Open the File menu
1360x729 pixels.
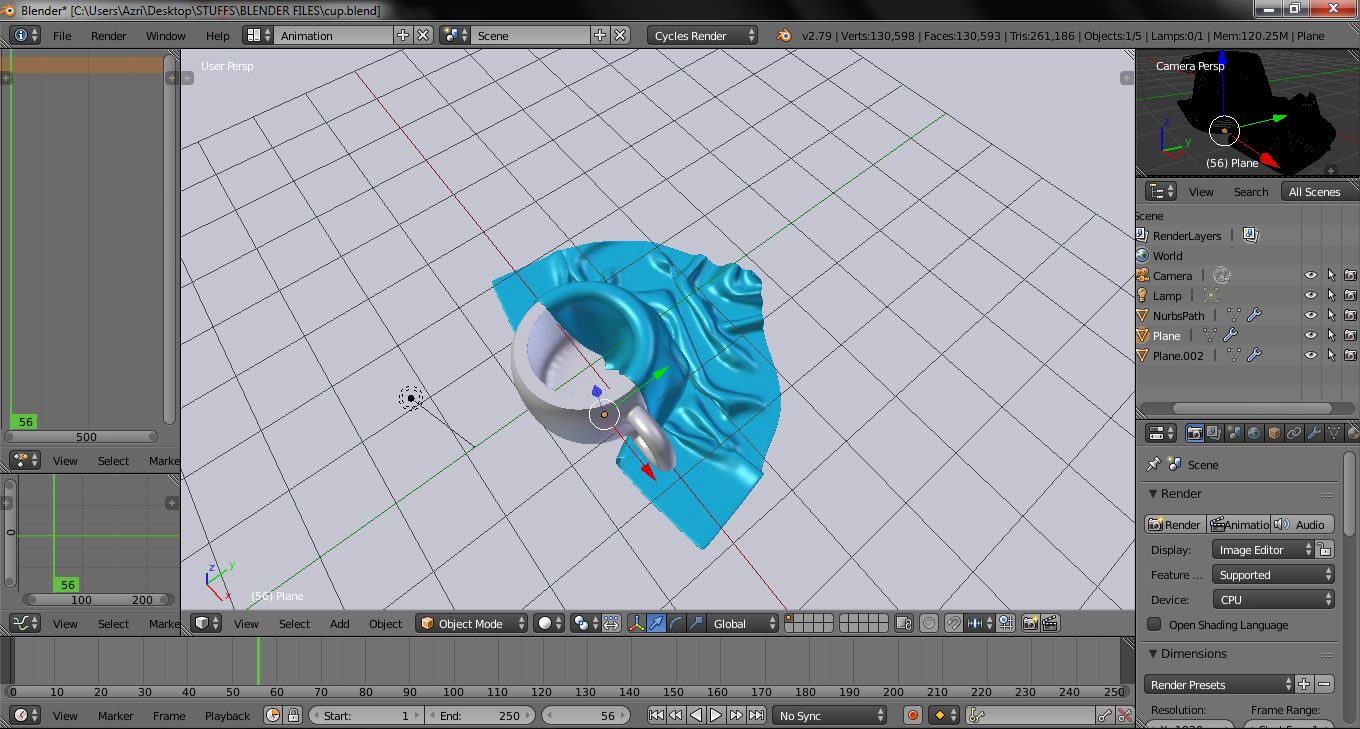tap(62, 35)
